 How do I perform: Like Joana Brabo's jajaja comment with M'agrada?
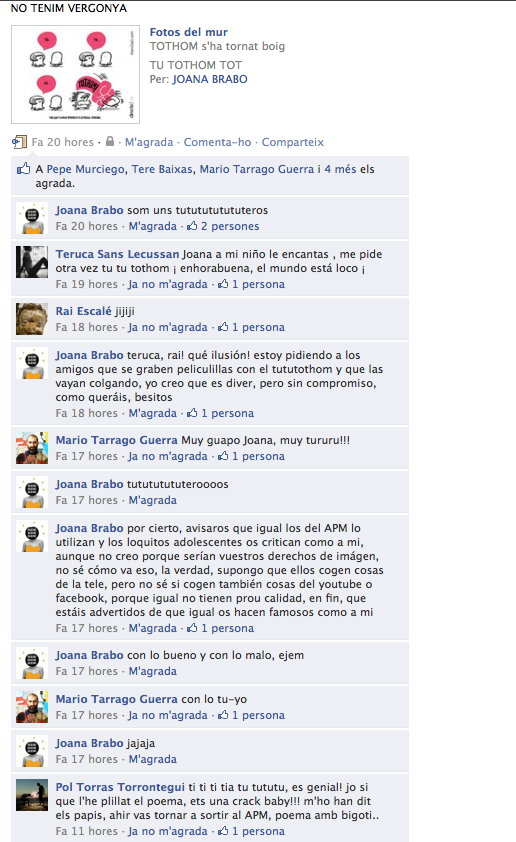tap(152, 759)
